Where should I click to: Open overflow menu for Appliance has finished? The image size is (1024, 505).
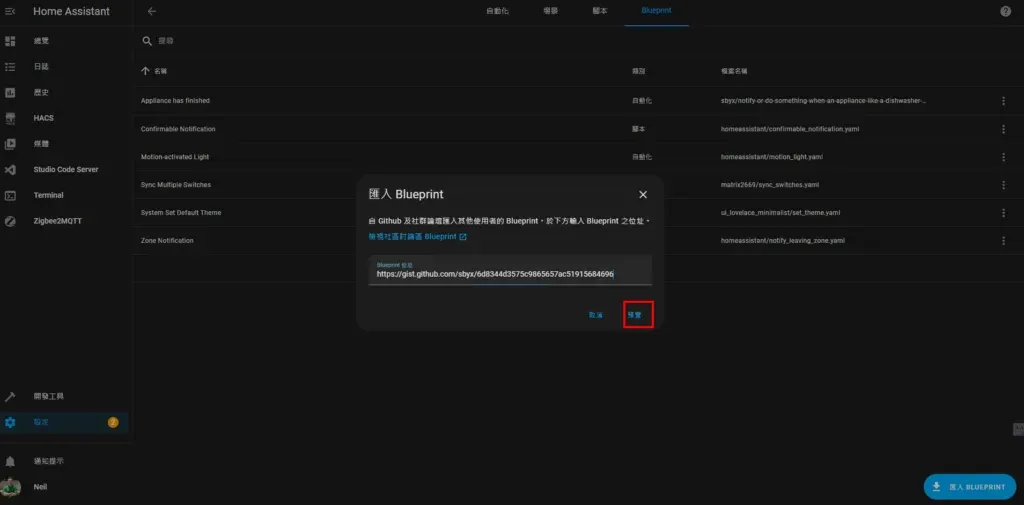(1003, 101)
